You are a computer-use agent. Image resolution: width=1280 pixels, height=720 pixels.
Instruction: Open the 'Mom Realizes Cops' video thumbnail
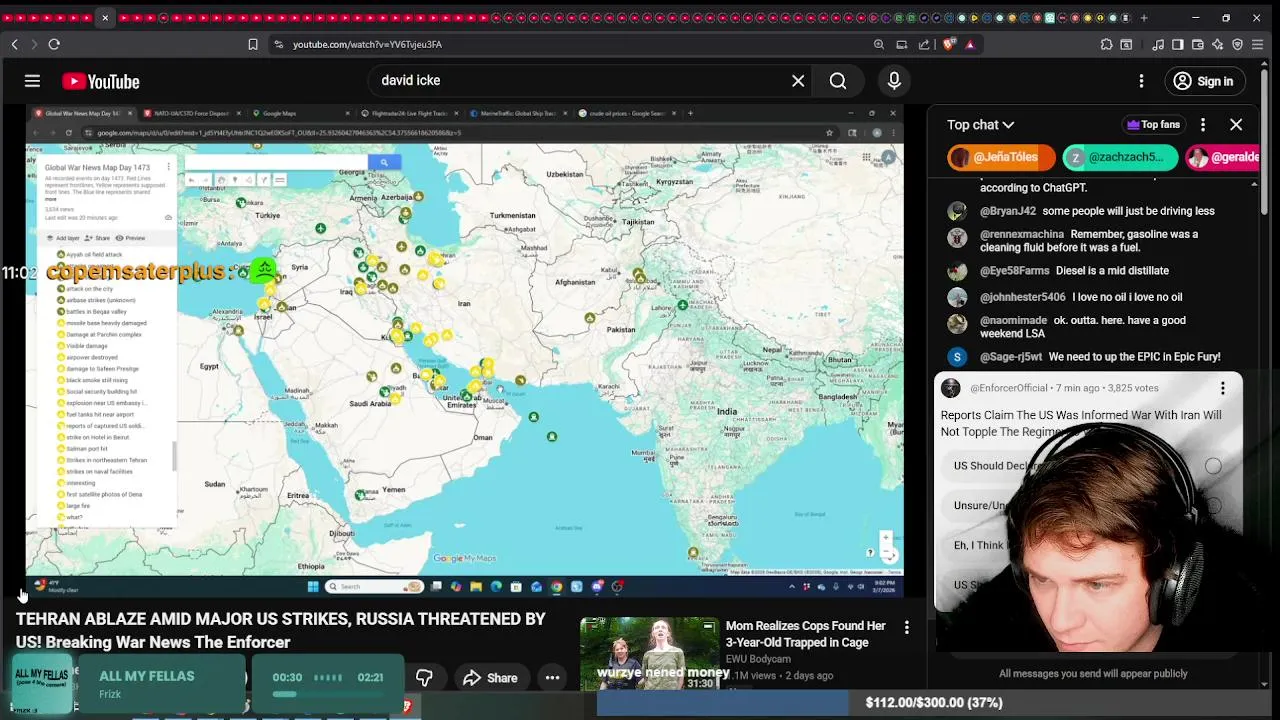tap(649, 654)
